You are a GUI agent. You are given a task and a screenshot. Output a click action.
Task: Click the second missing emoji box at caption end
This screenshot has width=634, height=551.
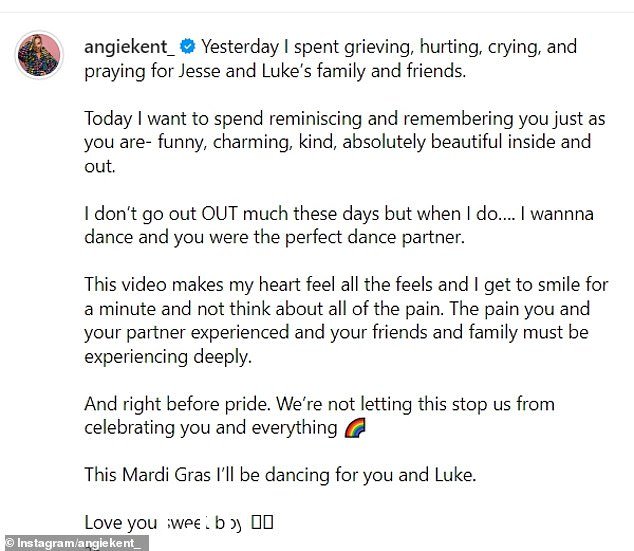[268, 522]
